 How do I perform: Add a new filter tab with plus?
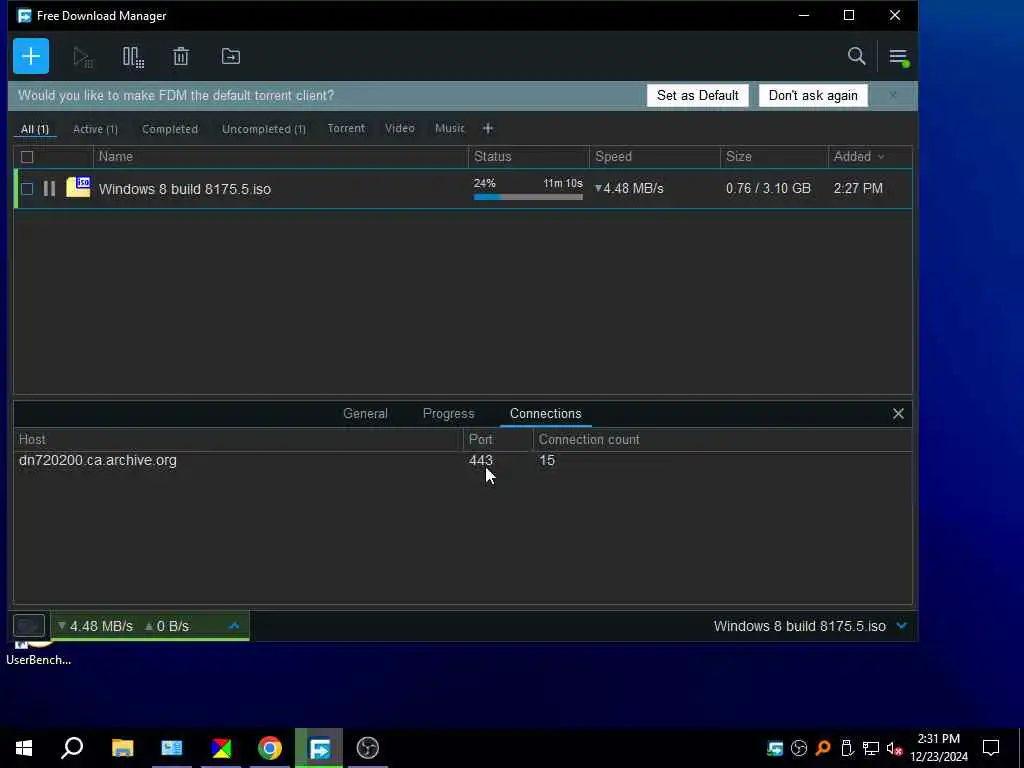coord(488,129)
